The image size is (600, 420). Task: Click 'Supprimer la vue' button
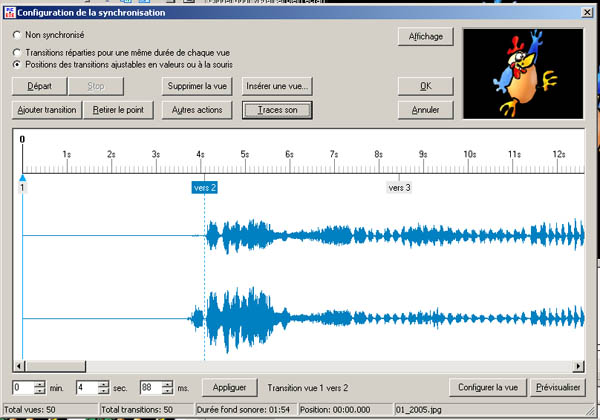(x=197, y=86)
